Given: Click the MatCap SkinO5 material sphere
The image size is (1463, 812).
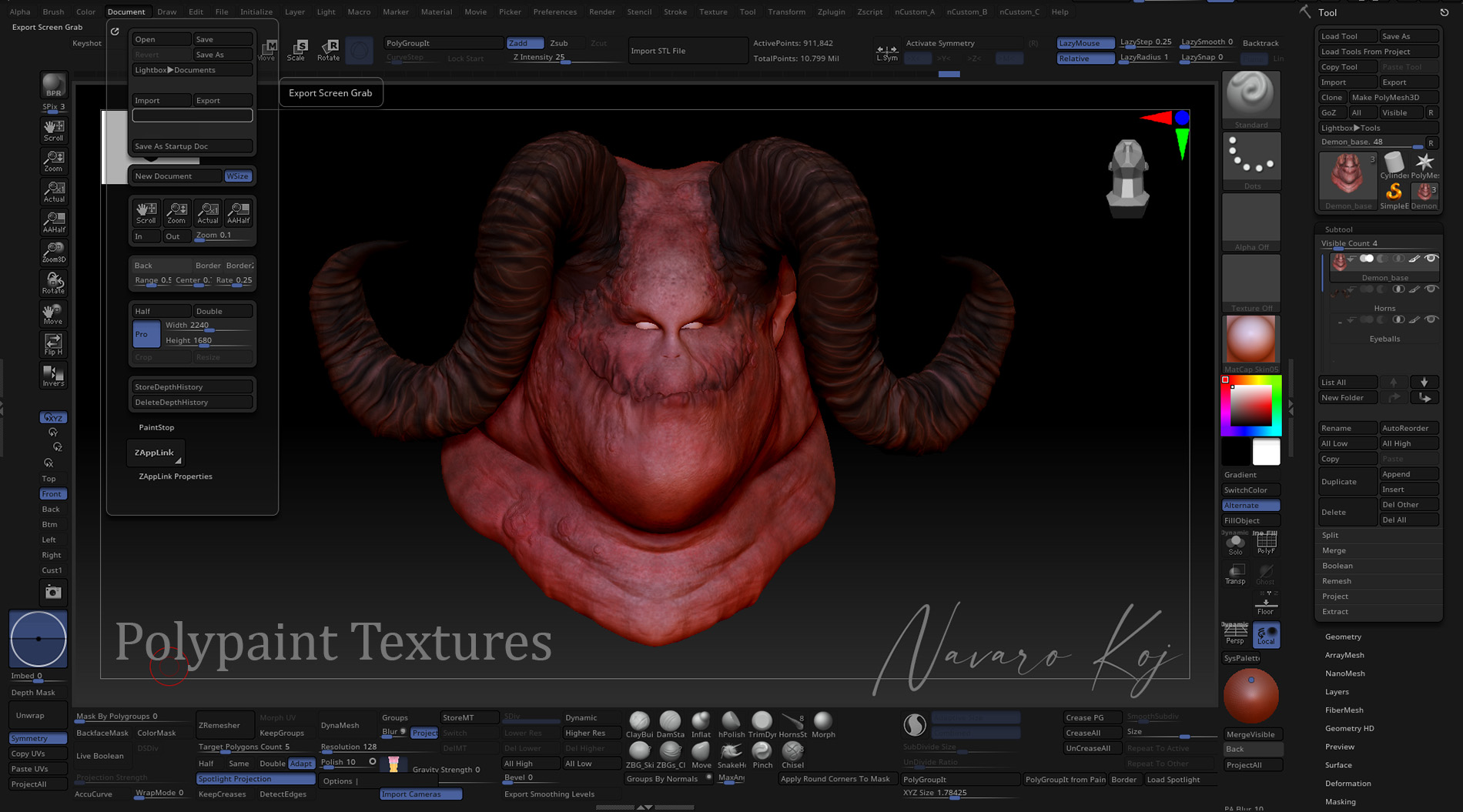Looking at the screenshot, I should click(1251, 344).
